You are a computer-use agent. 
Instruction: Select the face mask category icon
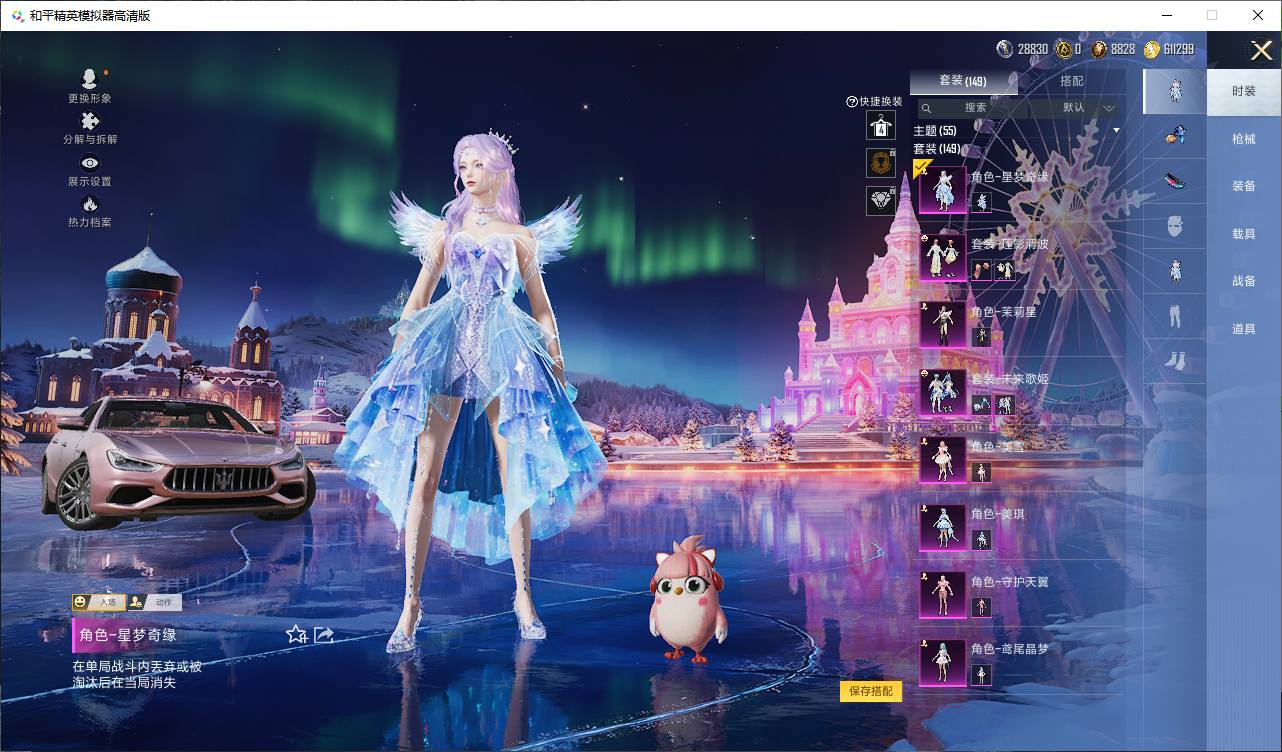pyautogui.click(x=1175, y=227)
